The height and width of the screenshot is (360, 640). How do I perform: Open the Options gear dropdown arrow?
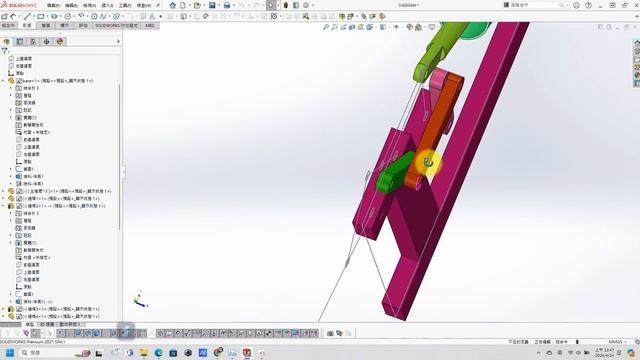313,5
